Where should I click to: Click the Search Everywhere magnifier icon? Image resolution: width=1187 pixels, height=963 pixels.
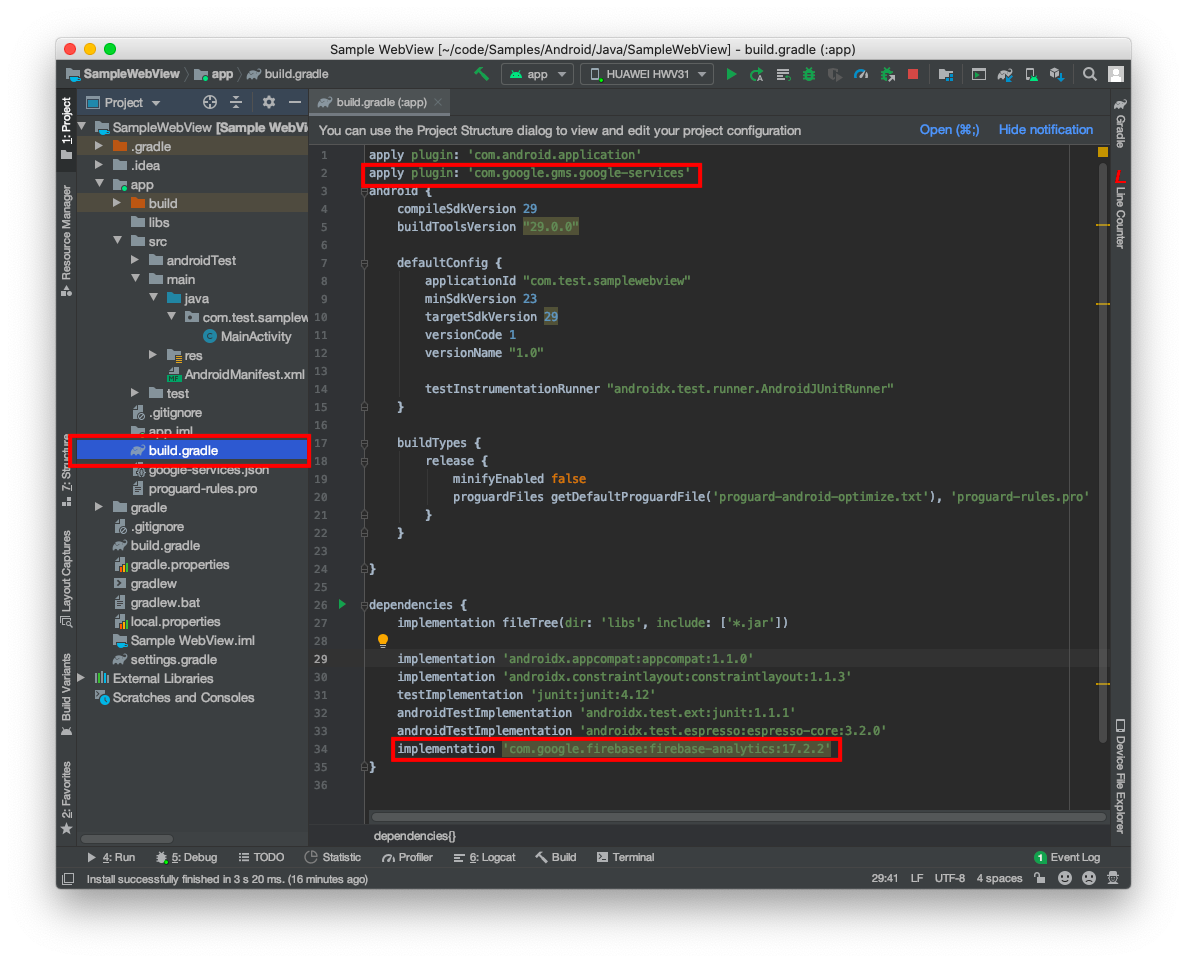(x=1089, y=74)
